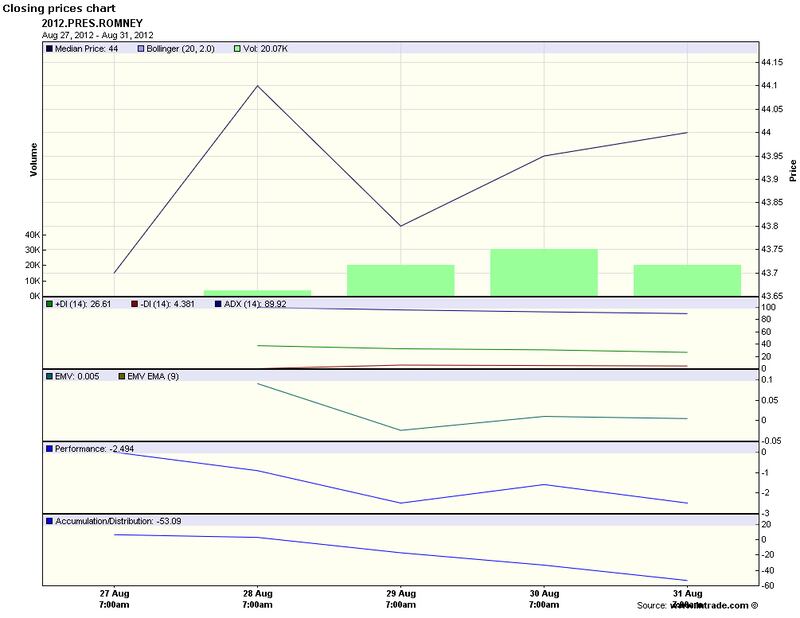Click the price peak point at 28 Aug
Screen dimensions: 800x618
pos(258,86)
